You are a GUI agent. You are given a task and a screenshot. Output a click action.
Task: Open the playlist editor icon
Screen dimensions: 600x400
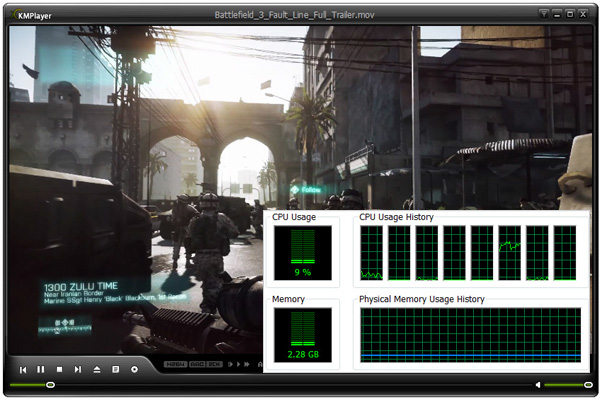point(116,369)
